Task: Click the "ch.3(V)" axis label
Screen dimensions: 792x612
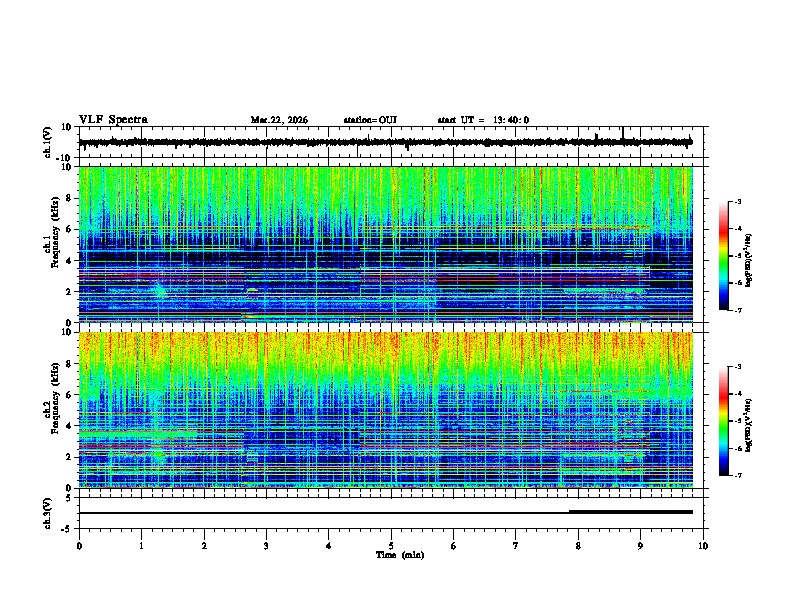Action: pos(48,514)
